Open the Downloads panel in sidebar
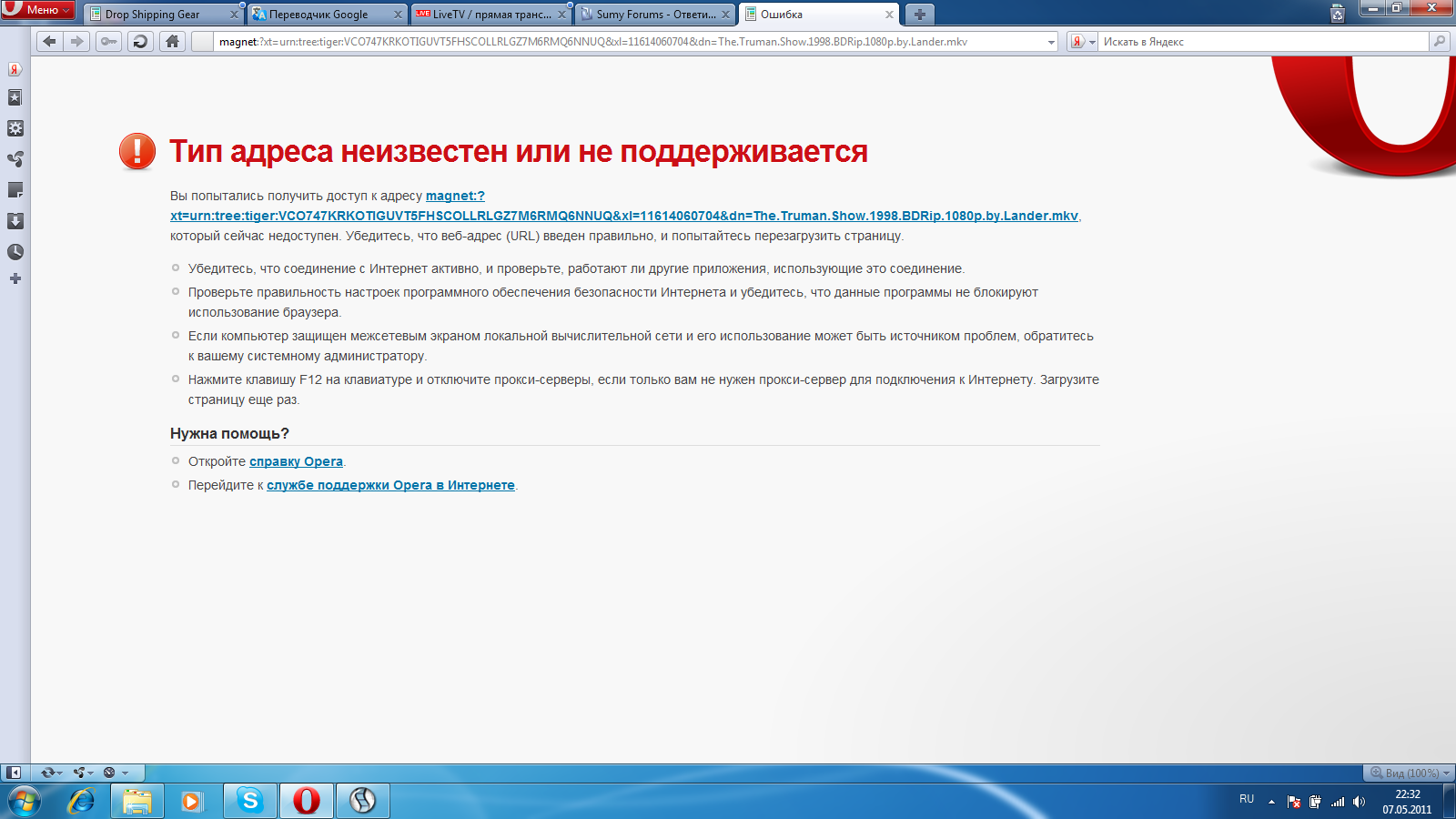The width and height of the screenshot is (1456, 819). click(x=15, y=221)
